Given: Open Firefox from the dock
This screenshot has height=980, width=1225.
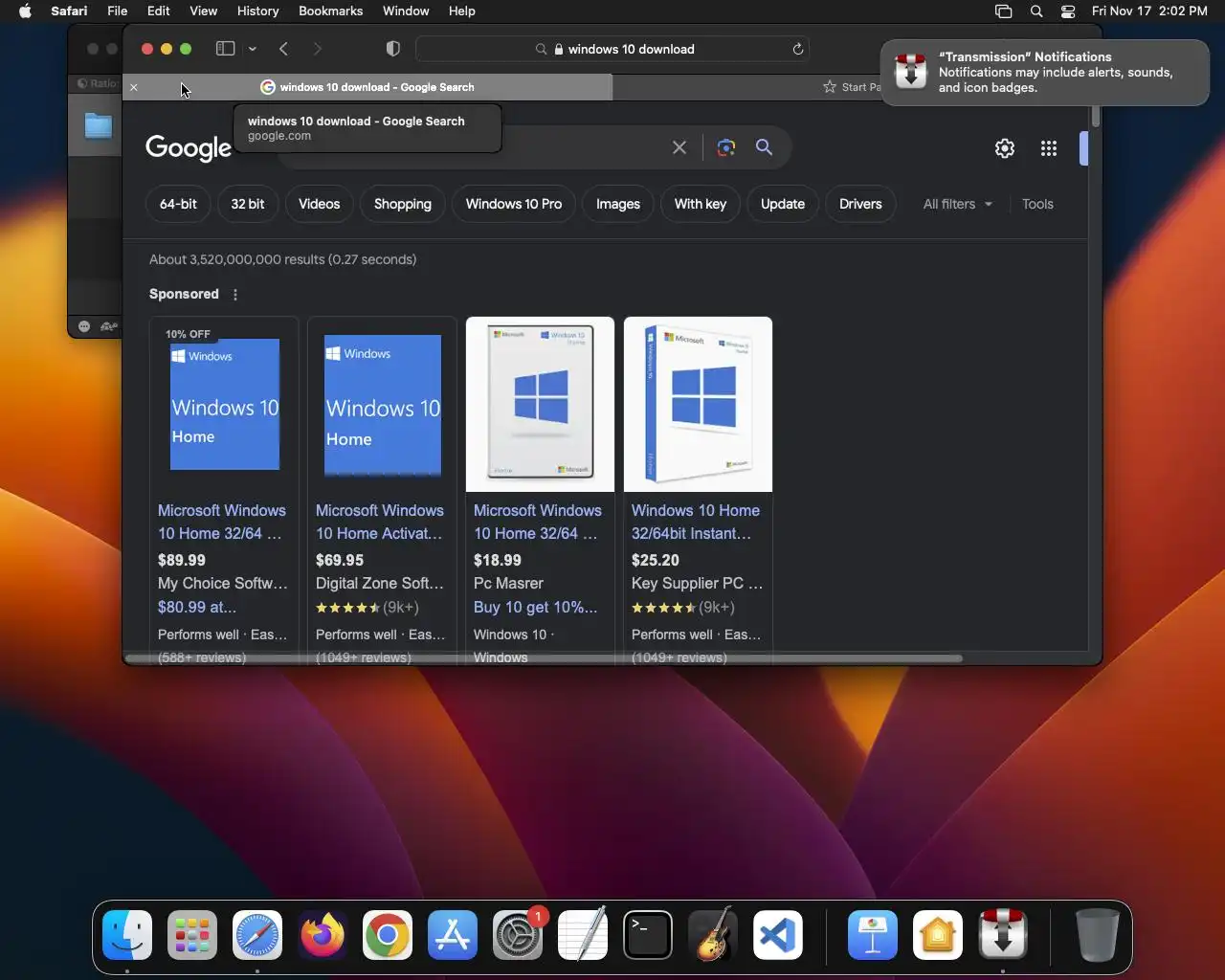Looking at the screenshot, I should [x=323, y=935].
